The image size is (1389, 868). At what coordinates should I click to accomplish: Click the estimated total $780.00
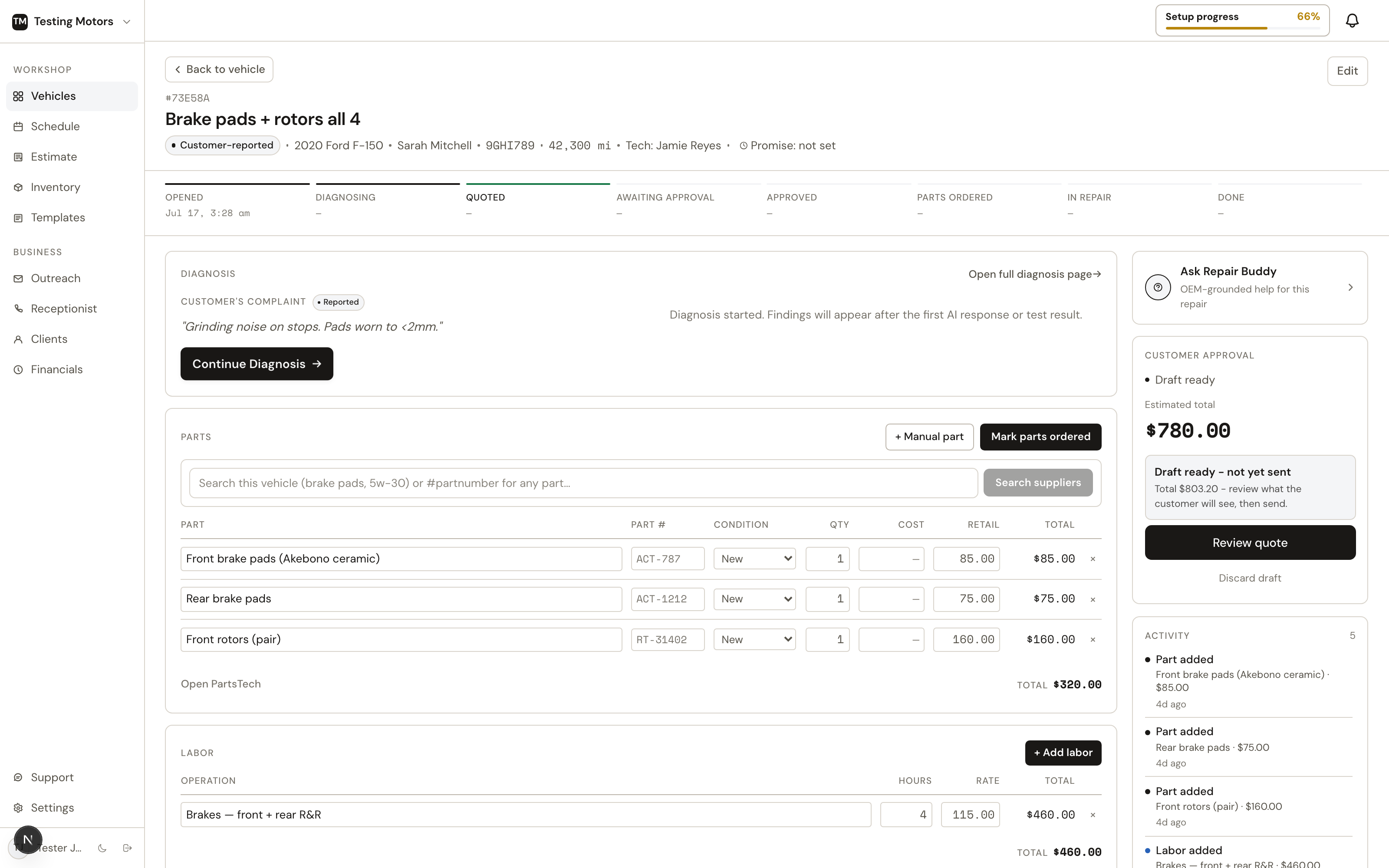click(x=1188, y=431)
